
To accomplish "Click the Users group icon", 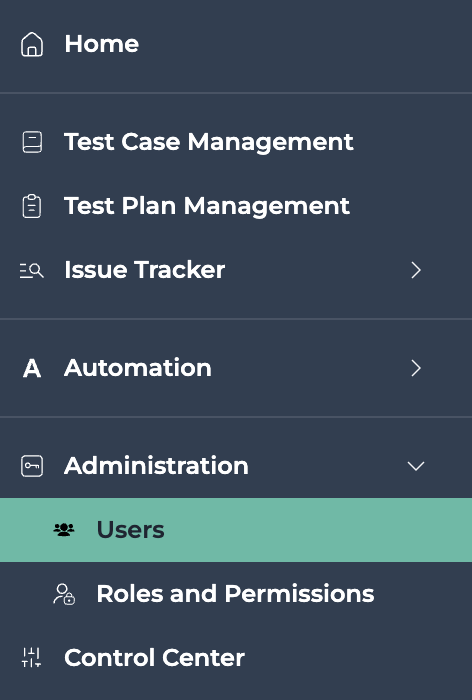I will pos(64,530).
